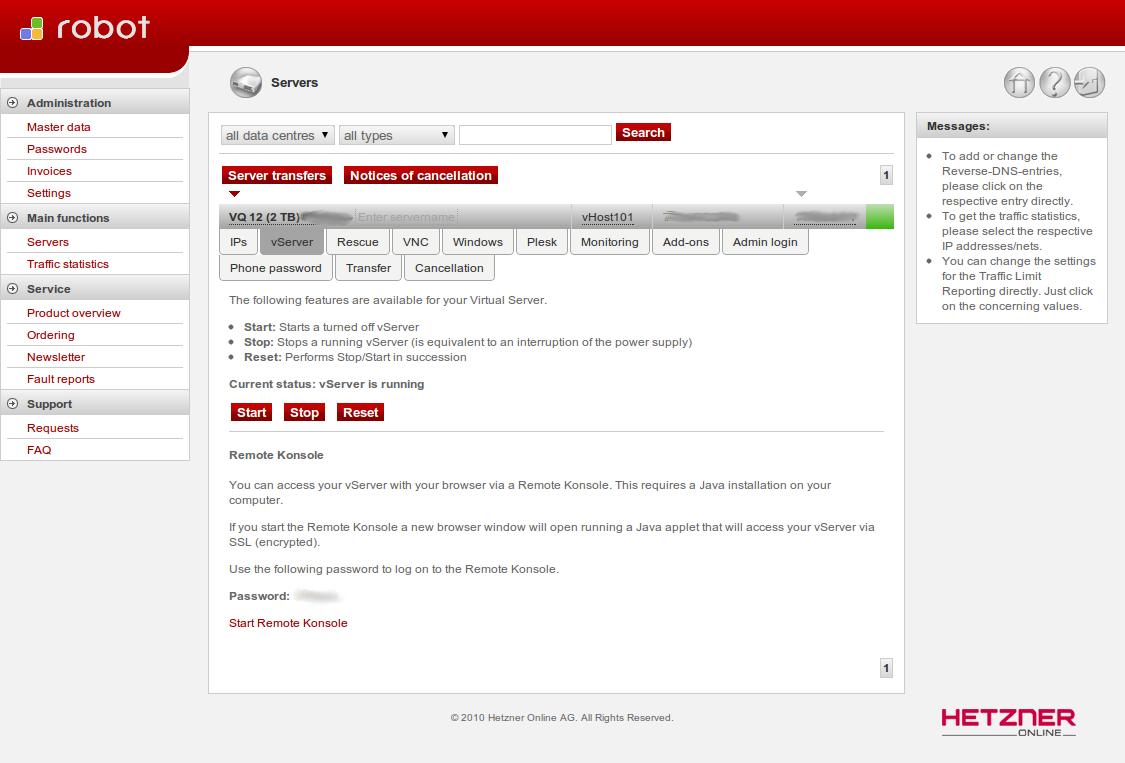Viewport: 1125px width, 763px height.
Task: Open Ordering in sidebar
Action: pos(51,335)
